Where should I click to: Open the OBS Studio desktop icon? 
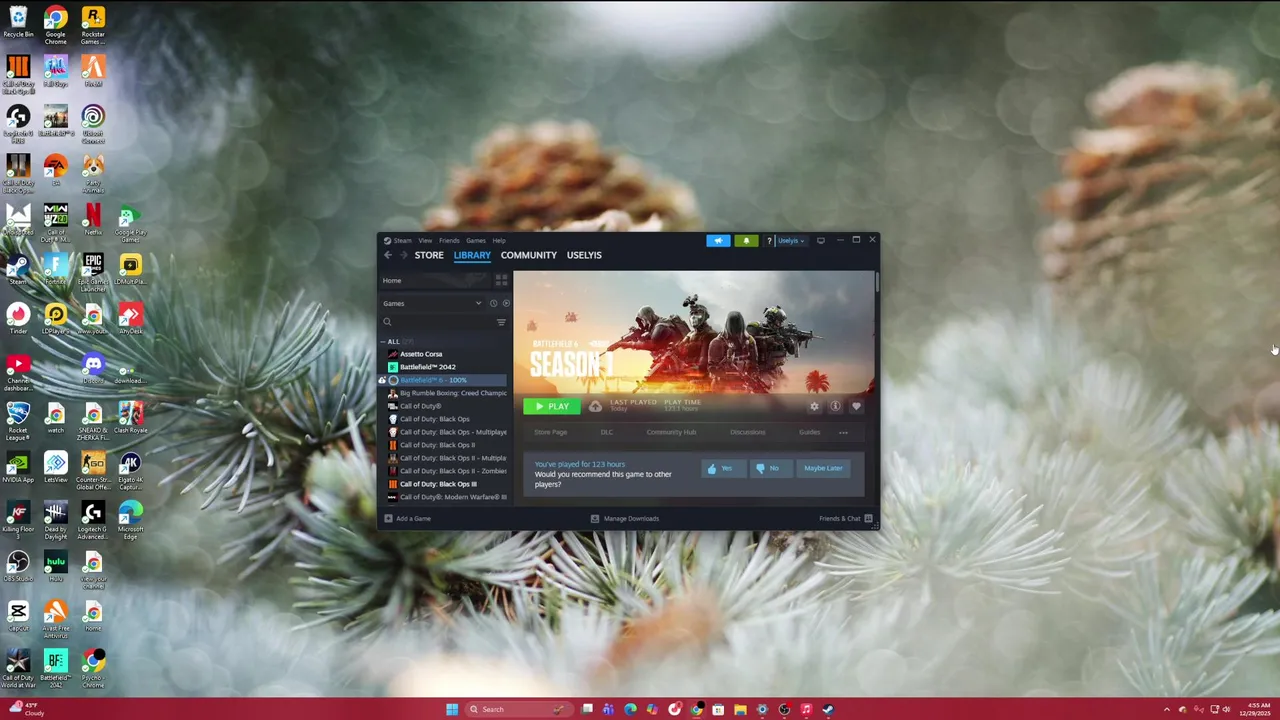point(18,565)
